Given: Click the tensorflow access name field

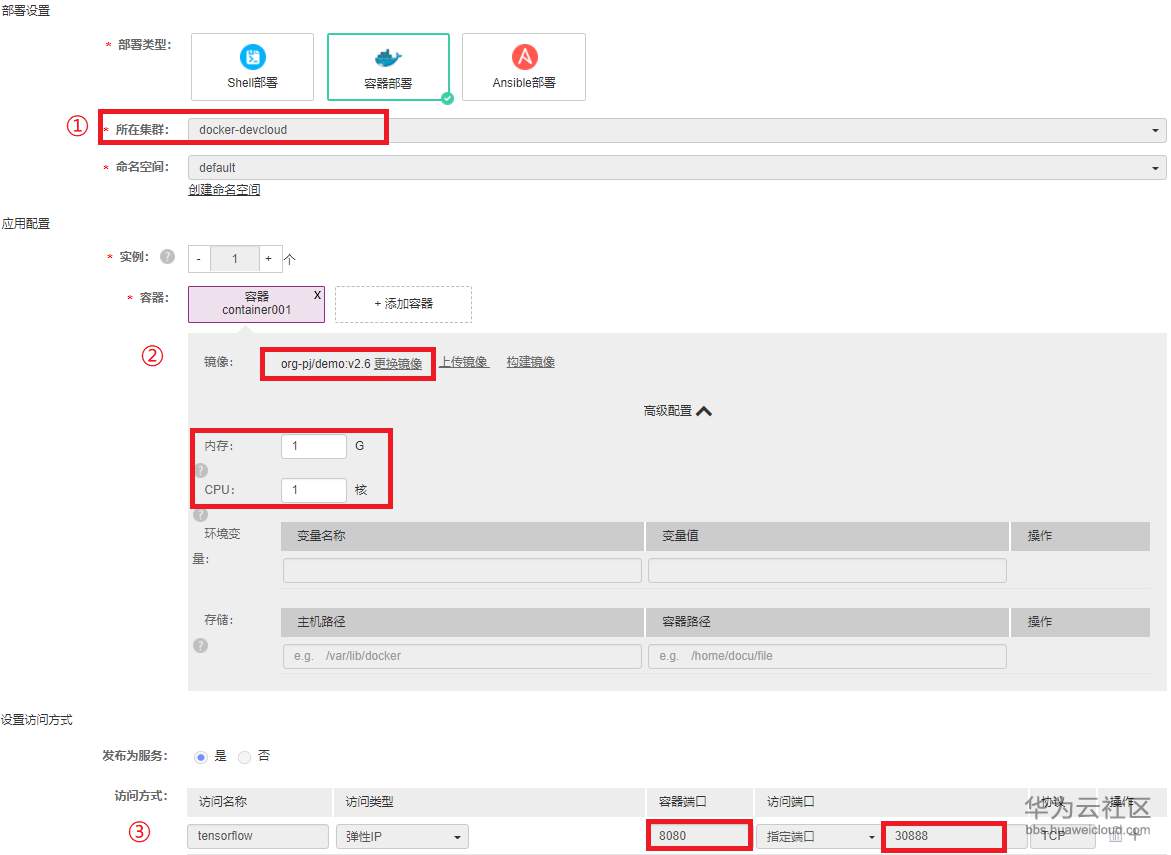Looking at the screenshot, I should [x=258, y=836].
